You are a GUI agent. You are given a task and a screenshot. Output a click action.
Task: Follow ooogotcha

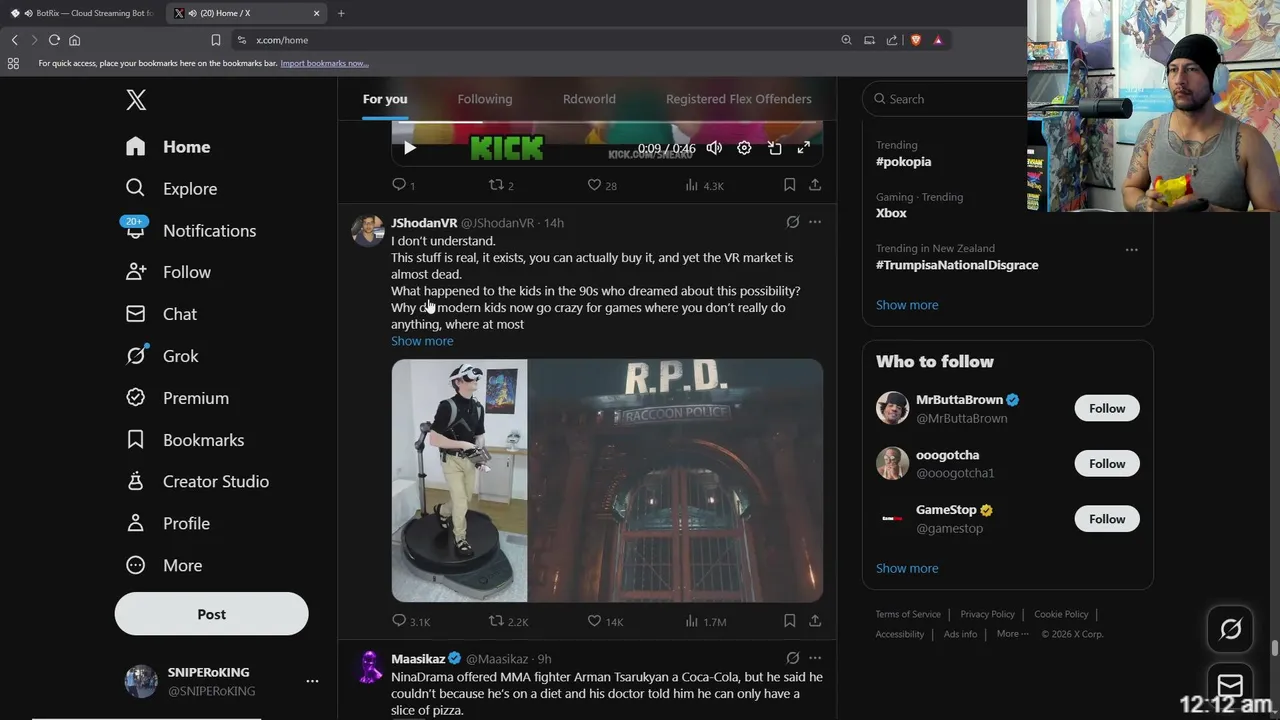1107,464
